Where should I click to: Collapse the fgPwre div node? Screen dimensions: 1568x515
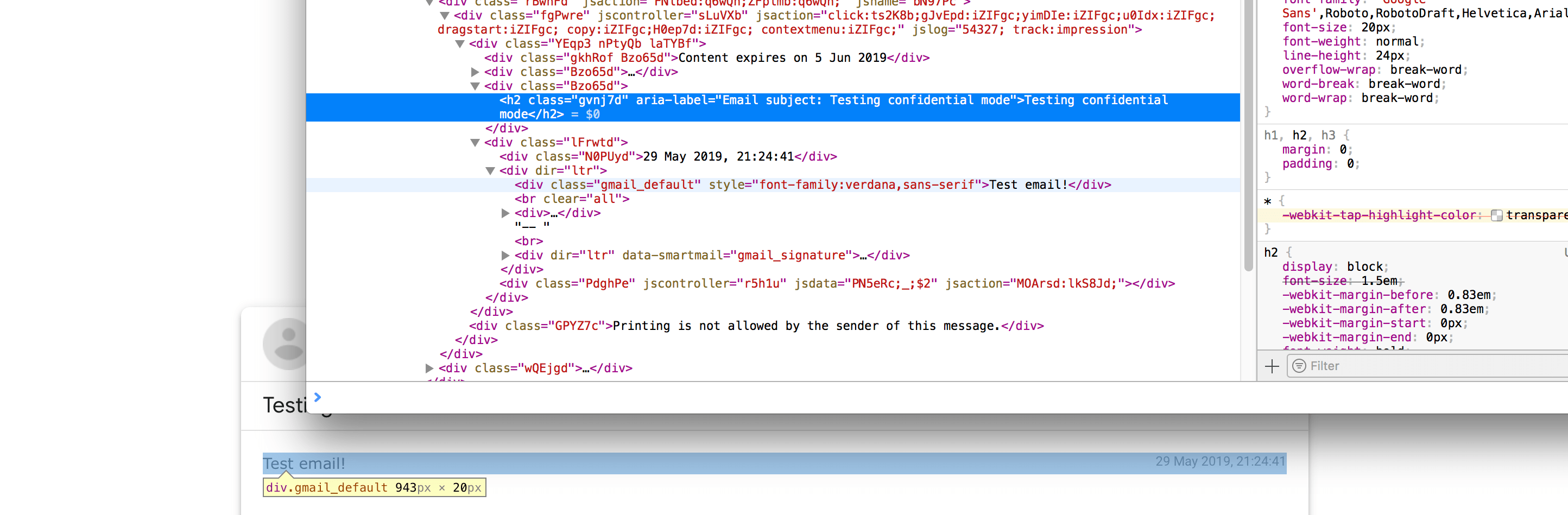click(444, 16)
